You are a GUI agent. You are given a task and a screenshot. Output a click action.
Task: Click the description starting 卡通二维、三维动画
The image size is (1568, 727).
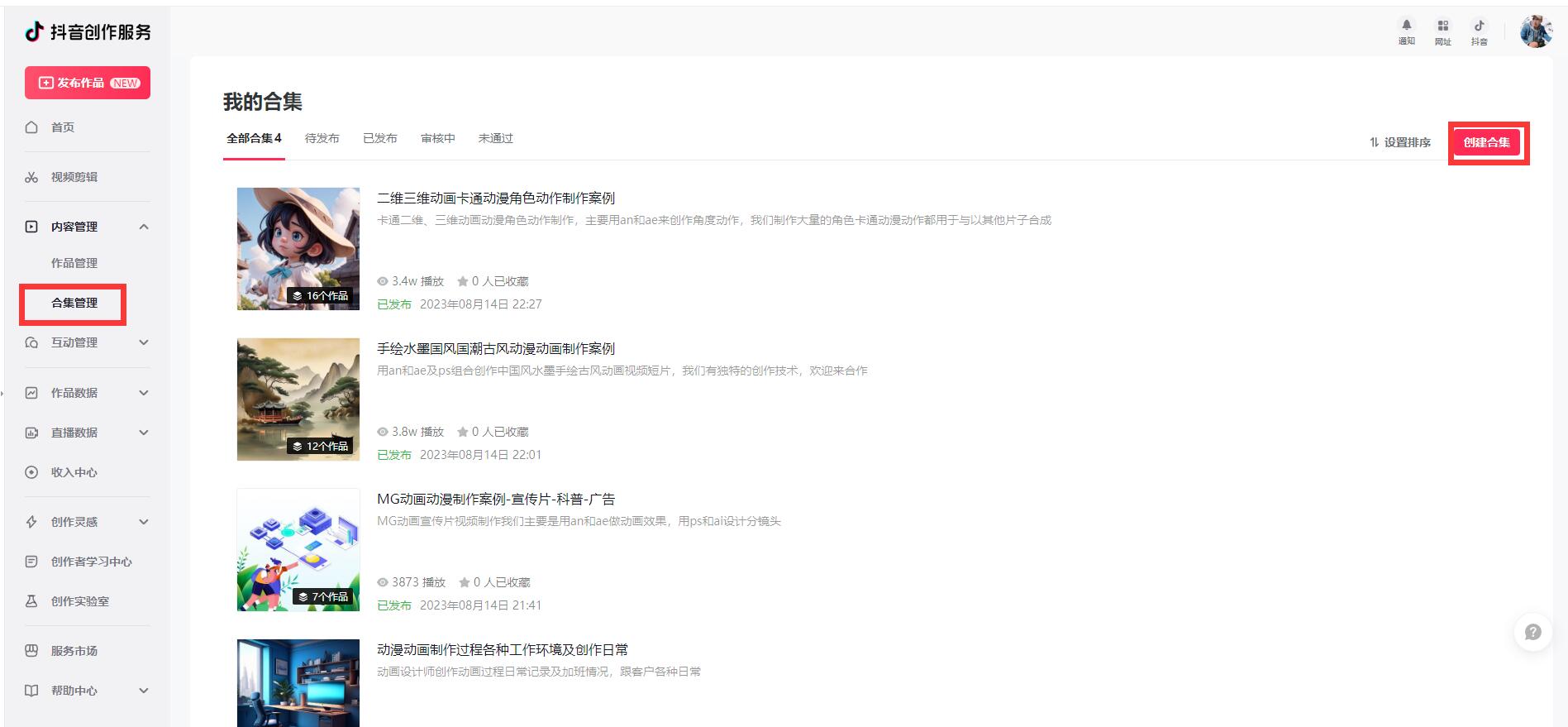coord(714,220)
